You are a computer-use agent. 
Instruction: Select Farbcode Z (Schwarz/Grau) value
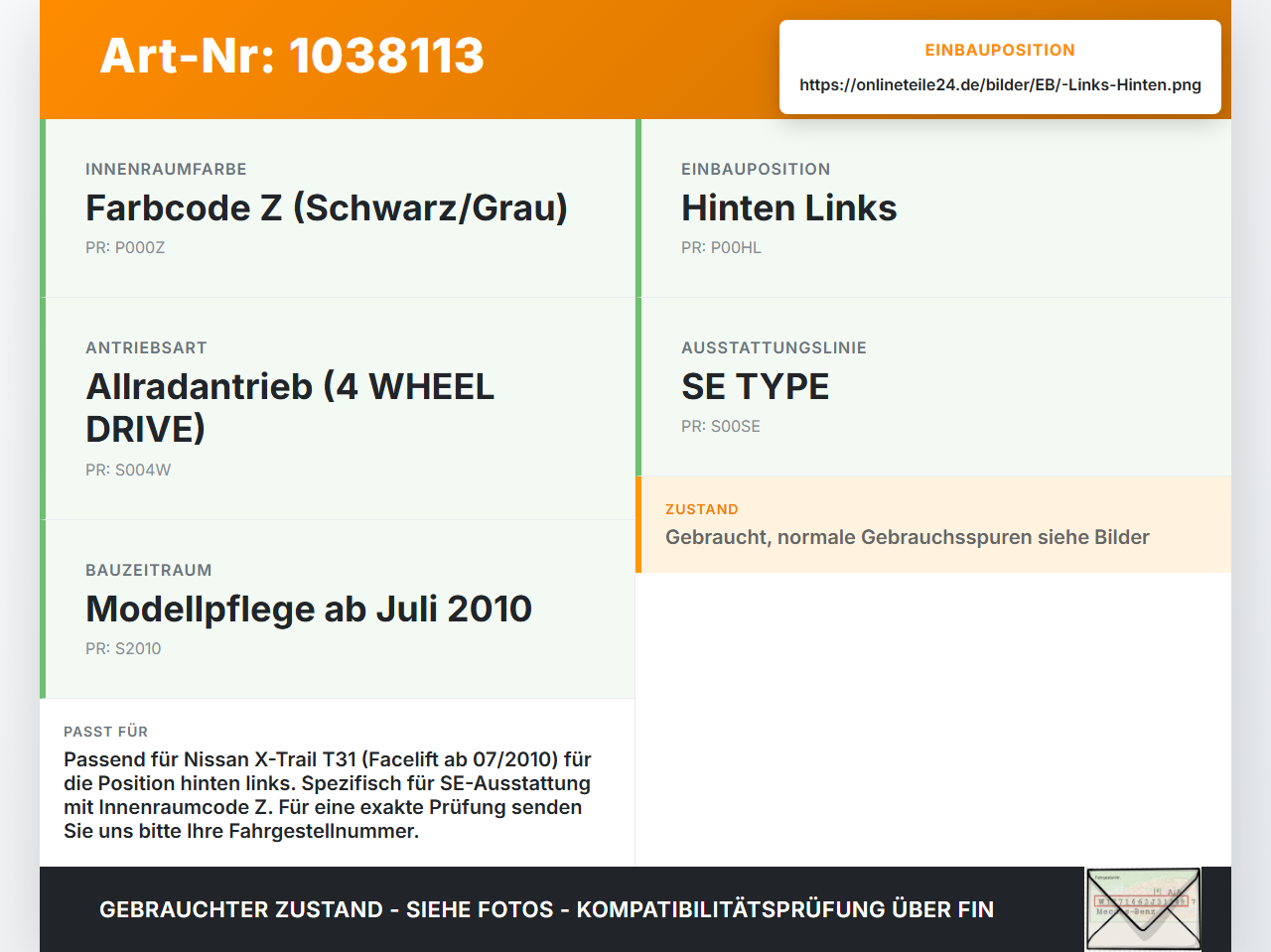[x=327, y=208]
